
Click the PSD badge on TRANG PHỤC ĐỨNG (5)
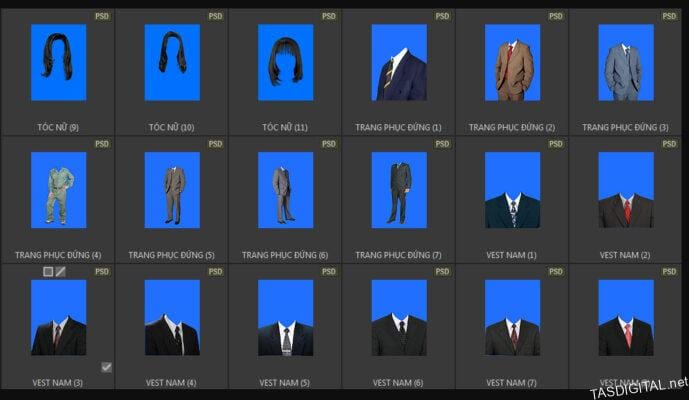click(215, 144)
